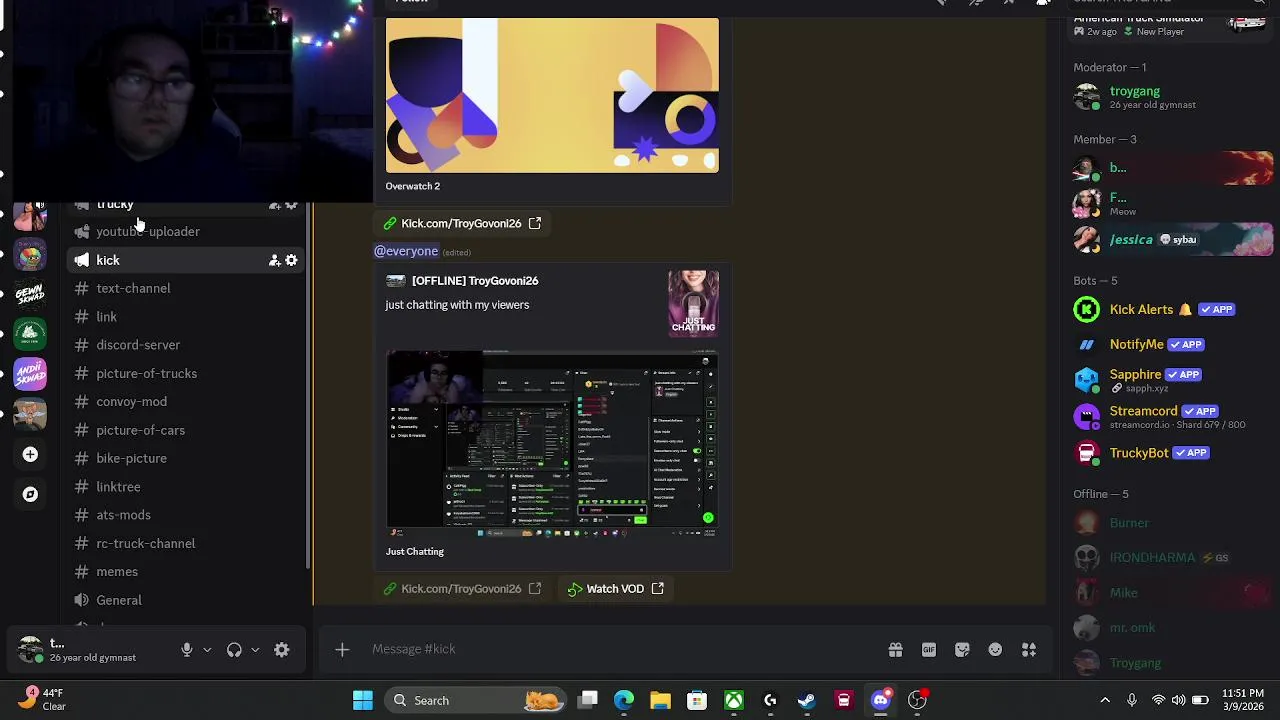Open the gift Nitro icon

[x=895, y=650]
